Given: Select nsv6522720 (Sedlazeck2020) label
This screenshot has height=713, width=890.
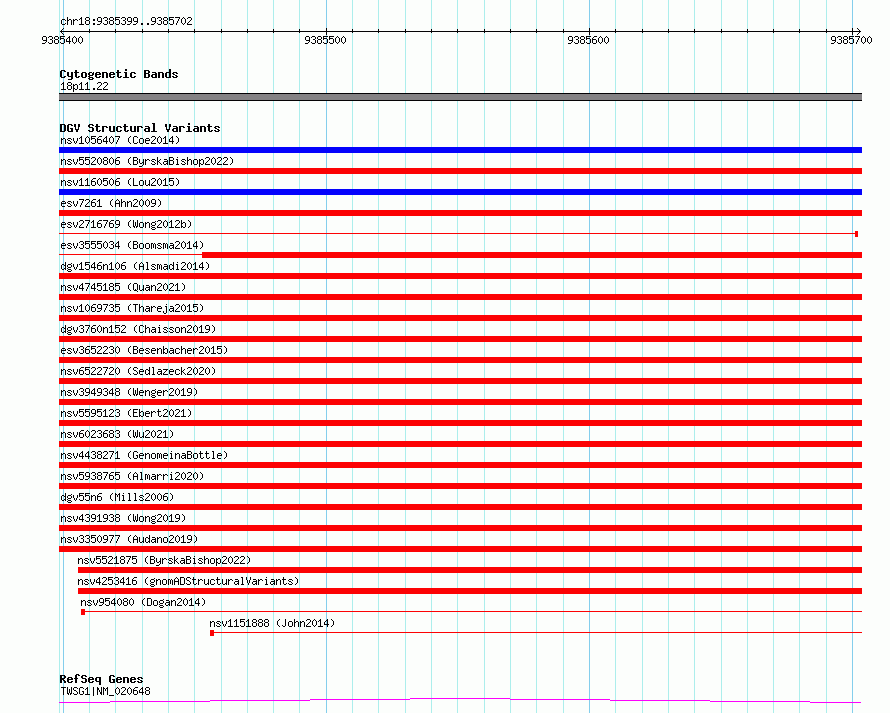Looking at the screenshot, I should tap(138, 371).
